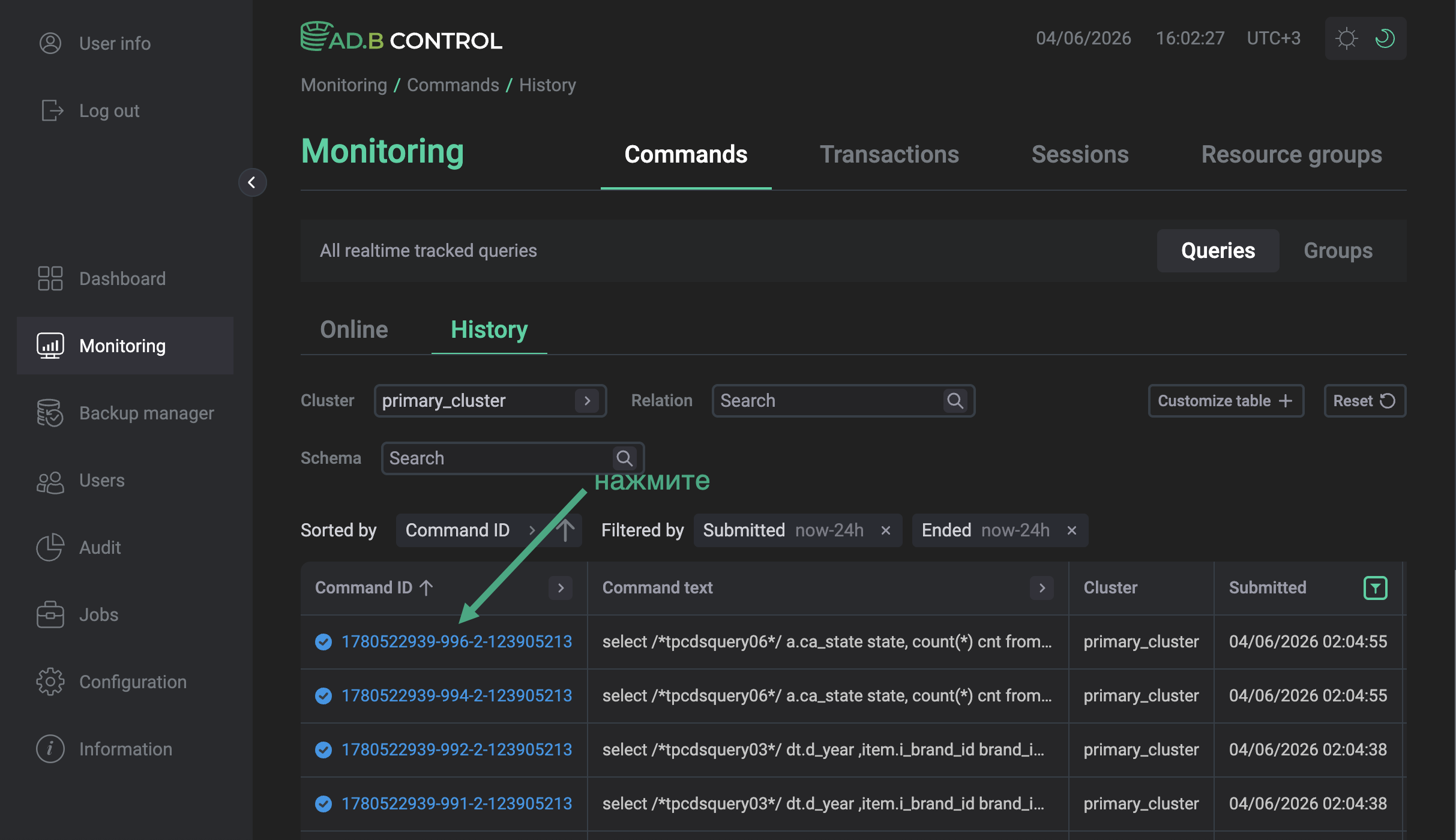1456x840 pixels.
Task: Open command link 1780522939-994-2-123905213
Action: 457,696
